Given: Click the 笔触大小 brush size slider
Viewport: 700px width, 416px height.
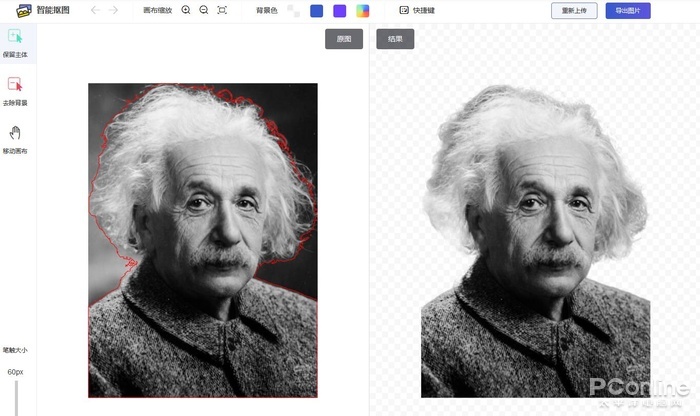Looking at the screenshot, I should pyautogui.click(x=15, y=396).
